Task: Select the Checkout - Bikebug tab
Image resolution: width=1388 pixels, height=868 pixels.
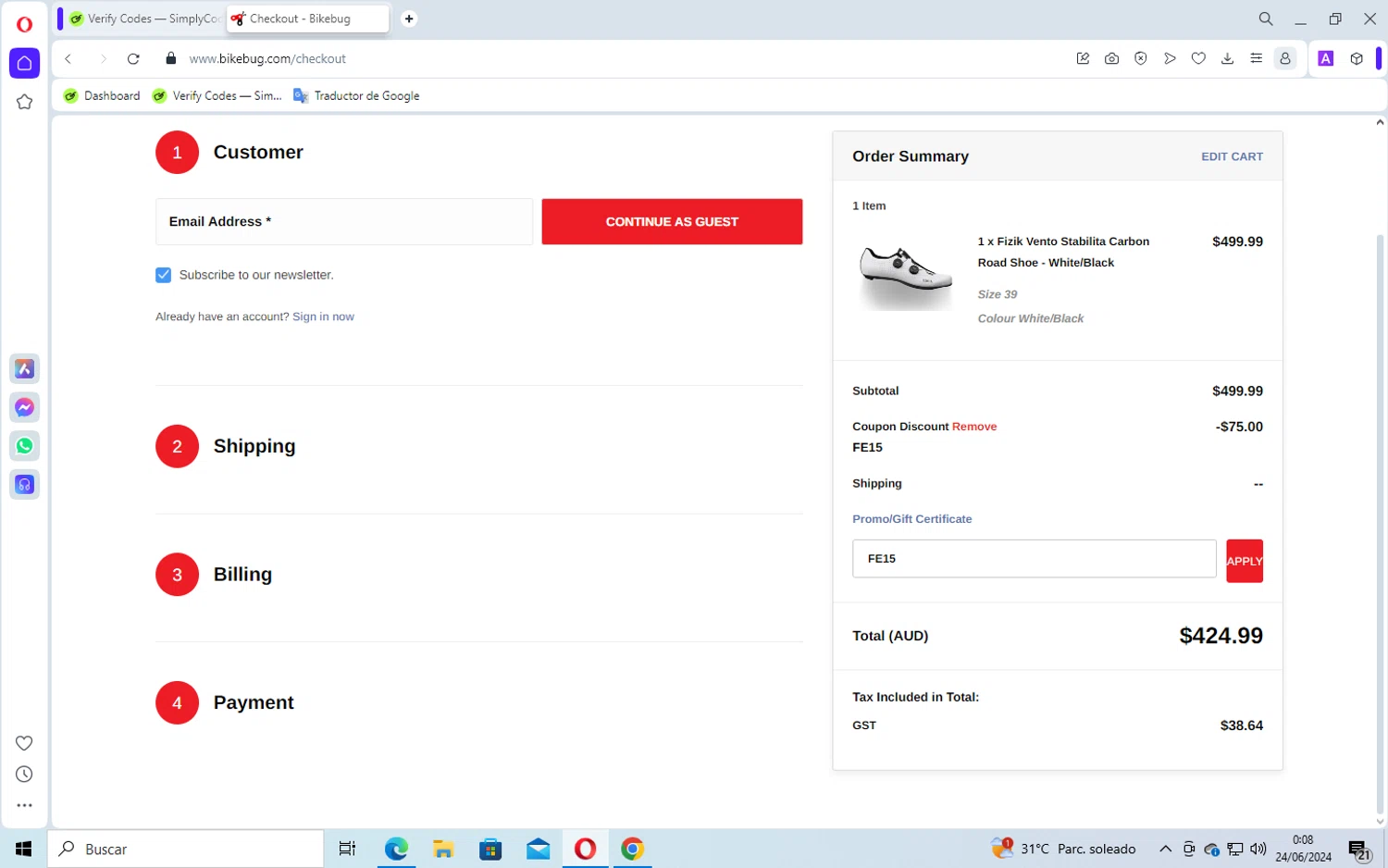Action: point(307,19)
